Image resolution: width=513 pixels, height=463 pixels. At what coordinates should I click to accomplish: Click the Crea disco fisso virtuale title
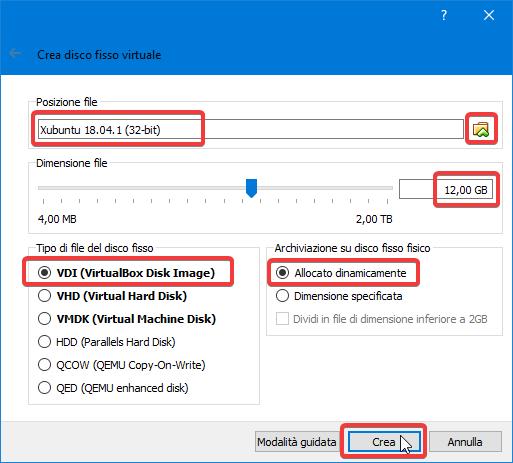tap(99, 55)
